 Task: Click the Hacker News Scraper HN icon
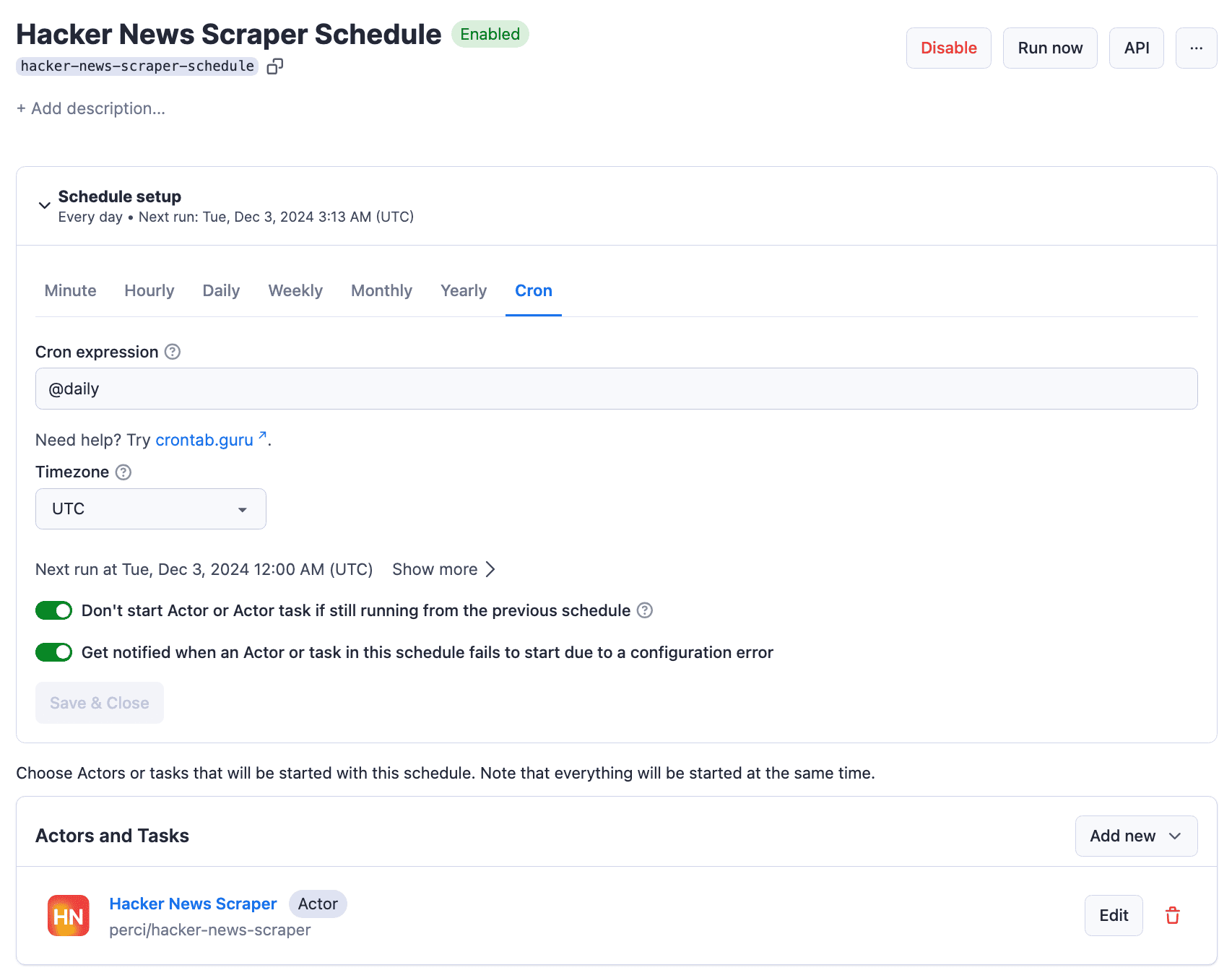(x=67, y=915)
